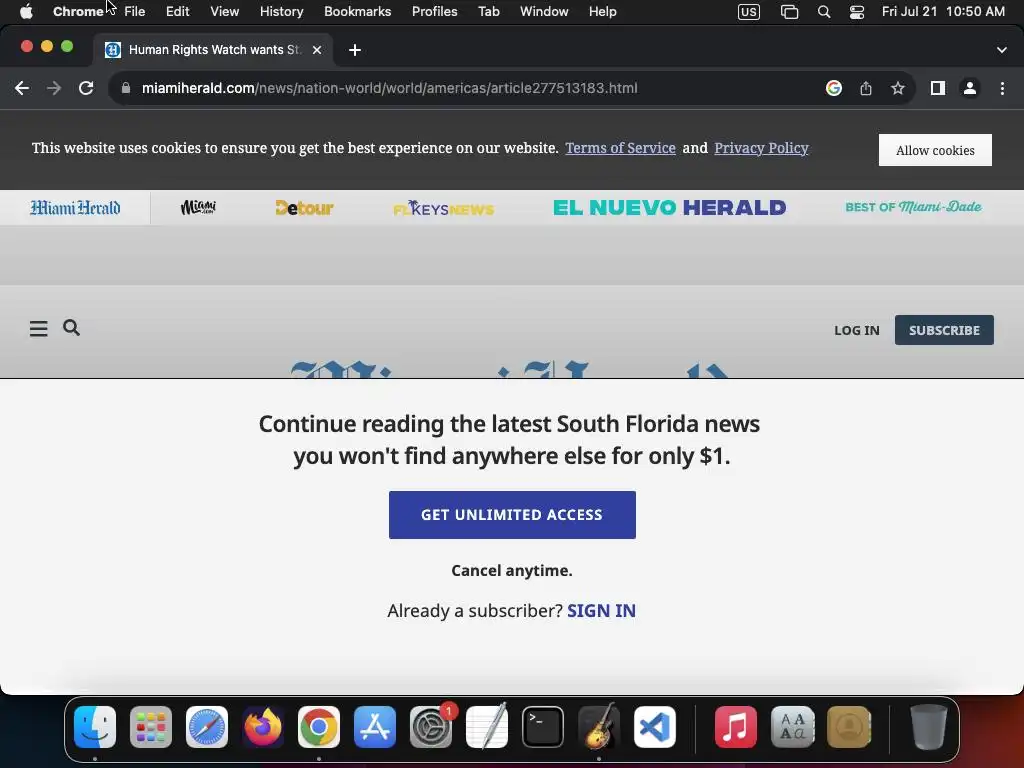
Task: Select the Human Rights Watch tab
Action: pos(212,50)
